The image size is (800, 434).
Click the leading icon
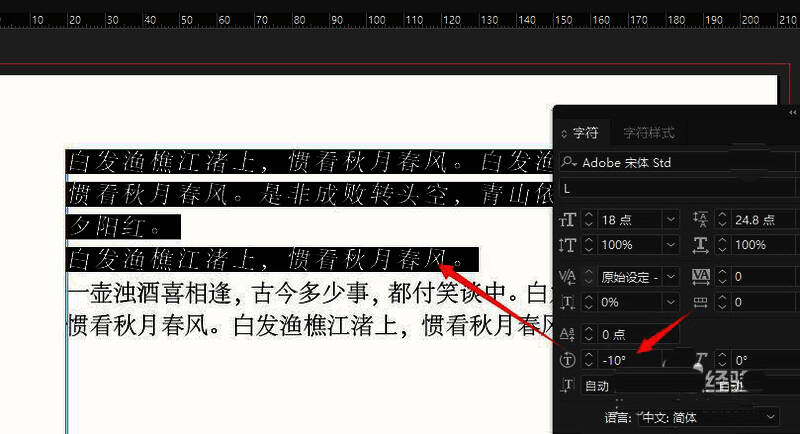(x=701, y=220)
